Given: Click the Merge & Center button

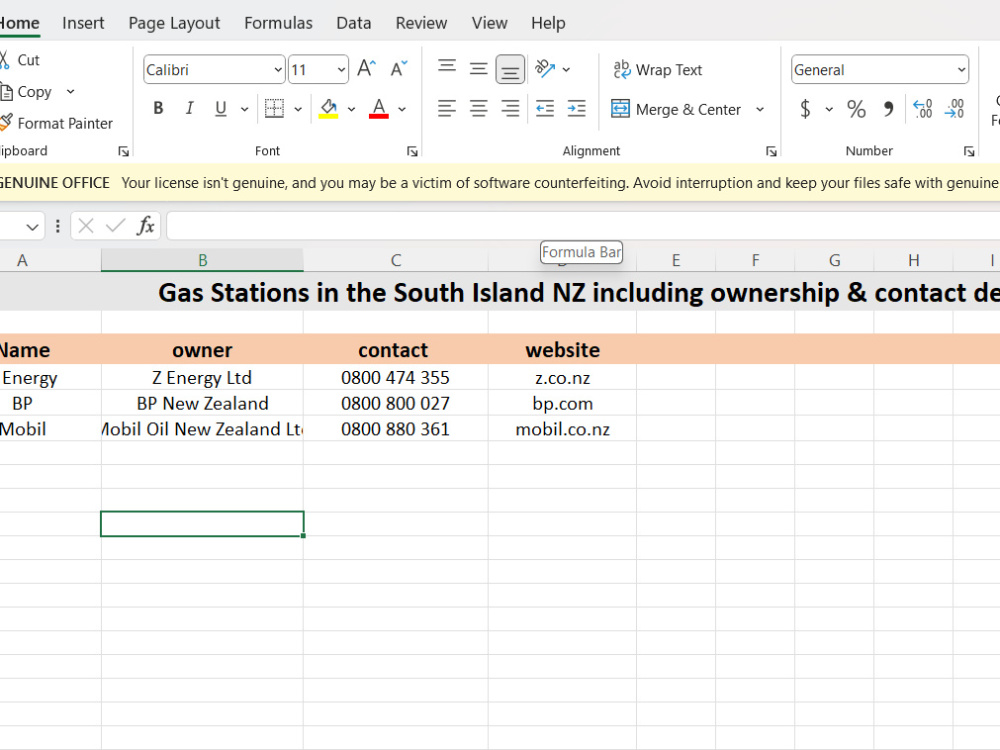Looking at the screenshot, I should click(x=677, y=109).
